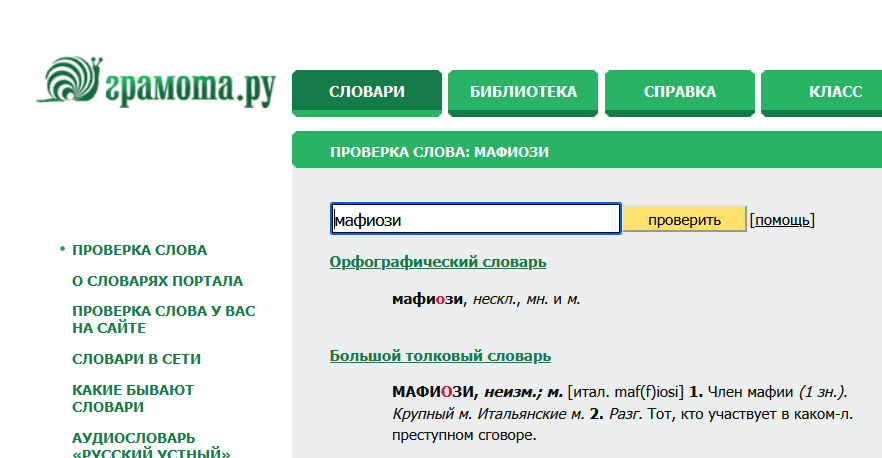The height and width of the screenshot is (458, 882).
Task: Open the СЛОВАРИ tab
Action: tap(366, 92)
